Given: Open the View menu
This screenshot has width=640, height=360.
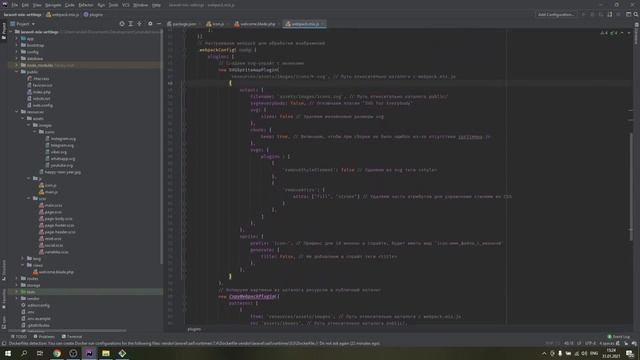Looking at the screenshot, I should (37, 5).
